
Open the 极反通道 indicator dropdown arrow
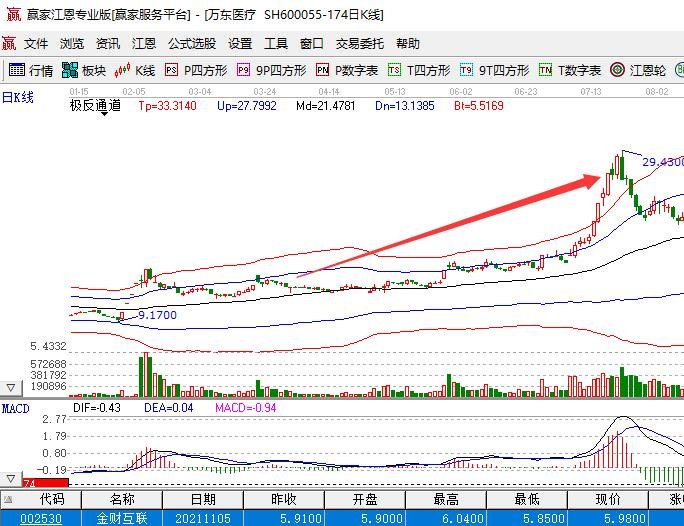point(104,114)
